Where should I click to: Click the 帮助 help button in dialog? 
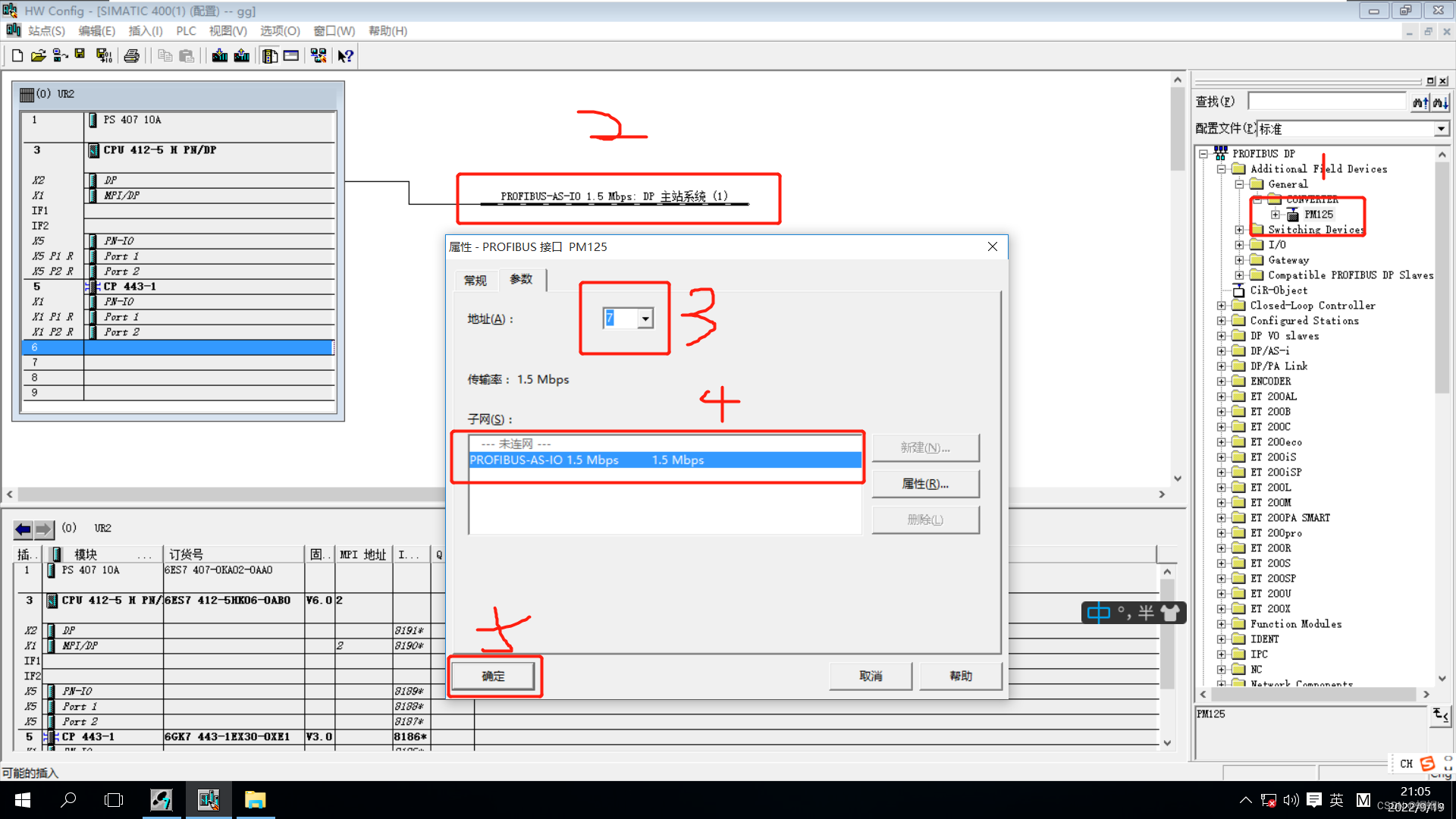961,676
